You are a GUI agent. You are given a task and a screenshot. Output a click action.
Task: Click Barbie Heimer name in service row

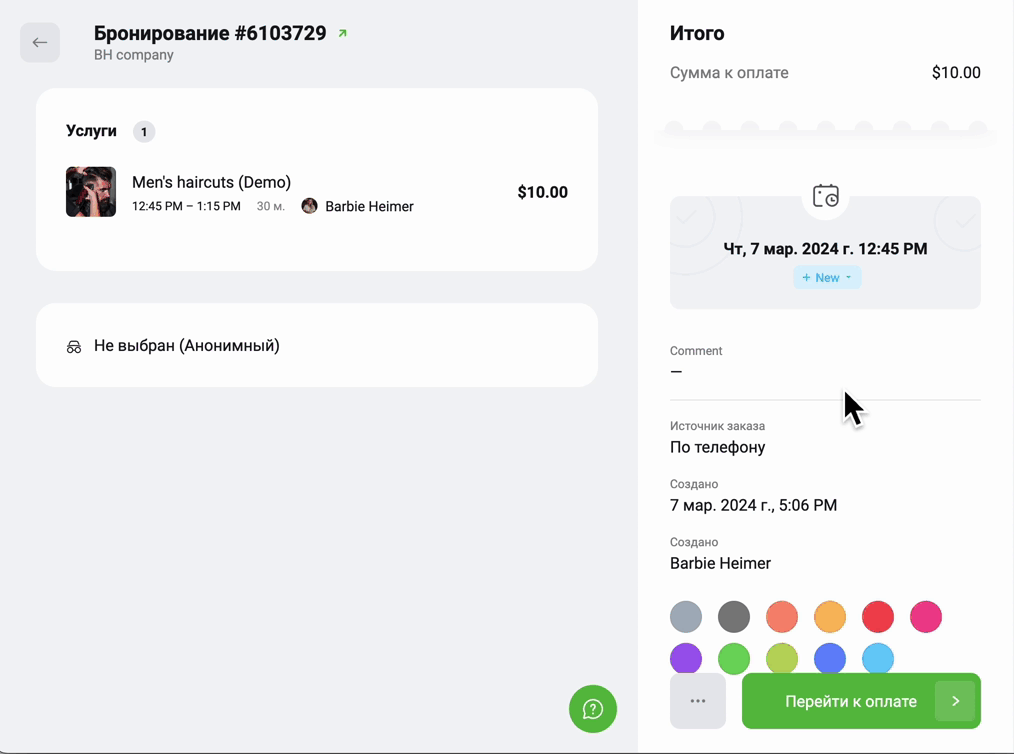click(369, 206)
